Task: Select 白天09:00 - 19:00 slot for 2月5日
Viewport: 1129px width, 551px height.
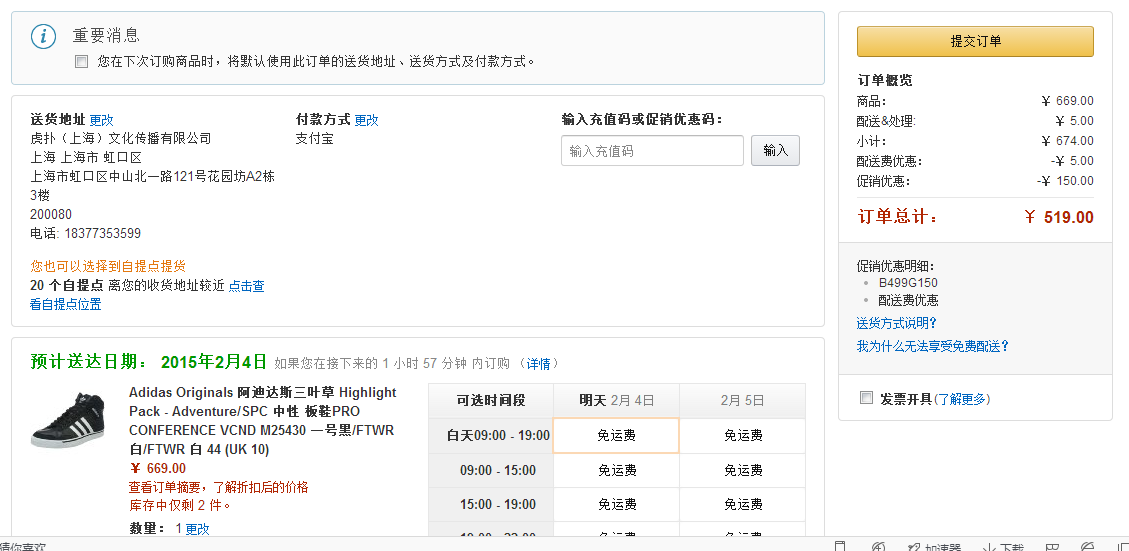Action: pos(742,436)
